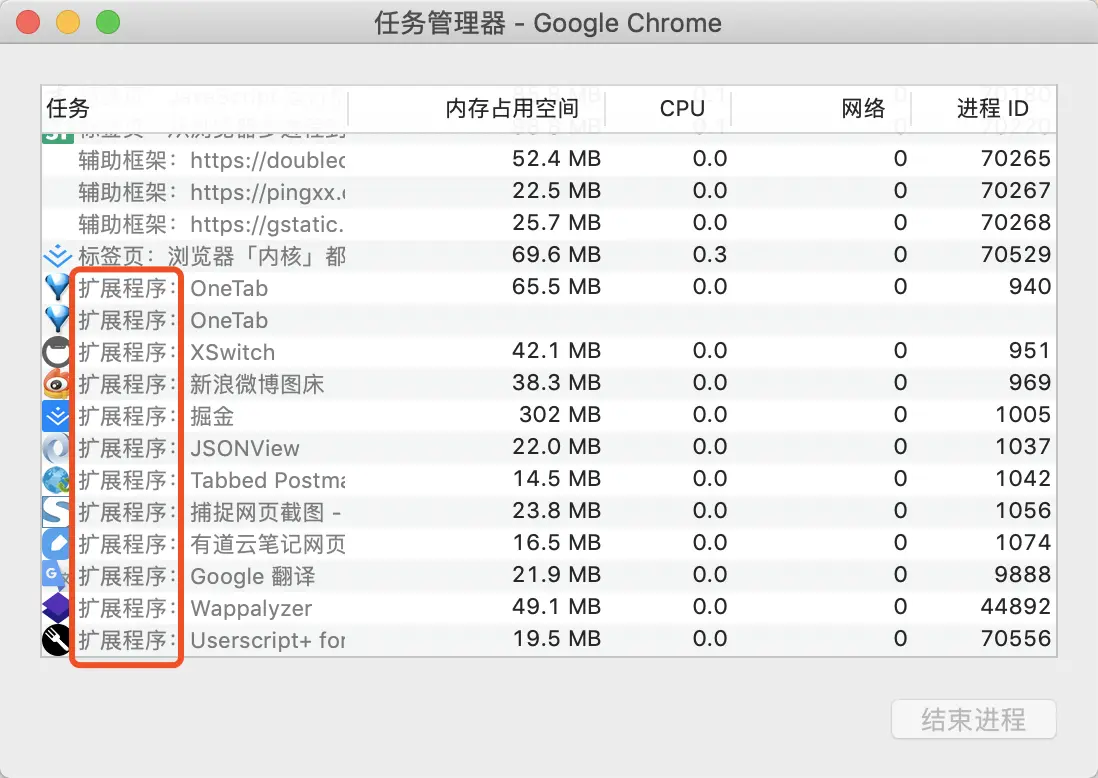
Task: Select the 辅助框架 https://pingxx row
Action: 549,191
